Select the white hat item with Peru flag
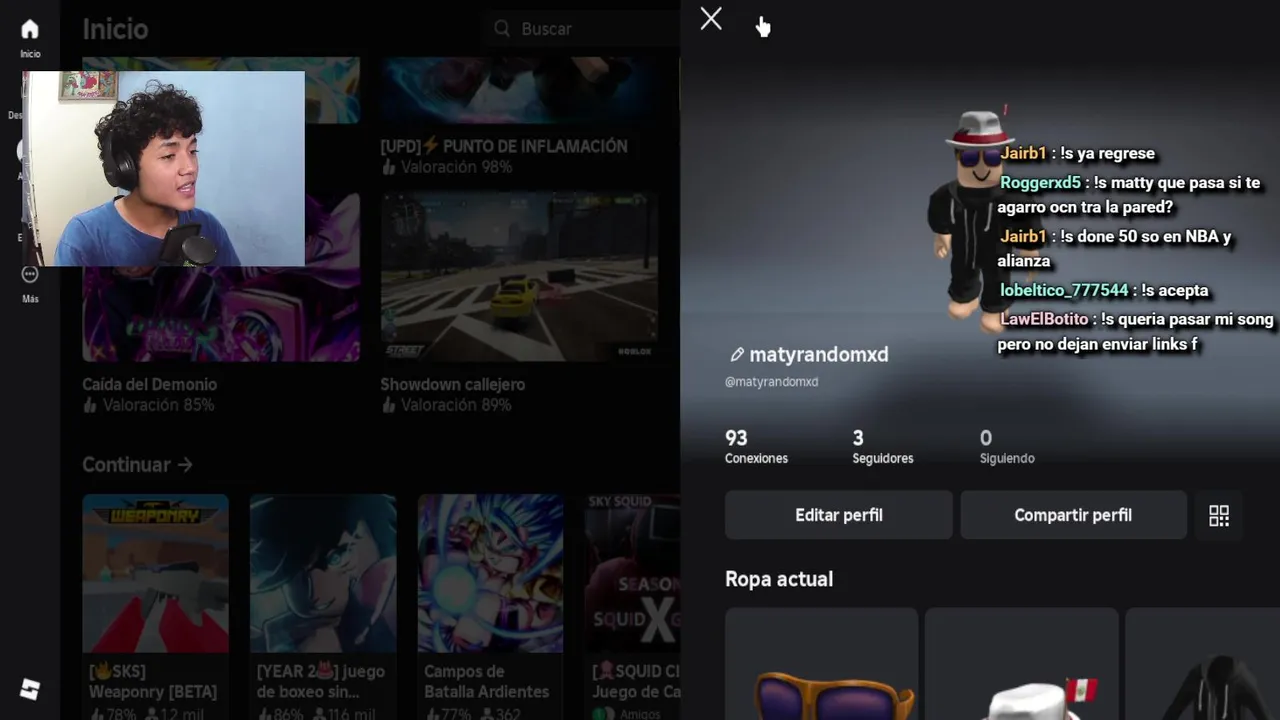Screen dimensions: 1280x720 point(1021,664)
